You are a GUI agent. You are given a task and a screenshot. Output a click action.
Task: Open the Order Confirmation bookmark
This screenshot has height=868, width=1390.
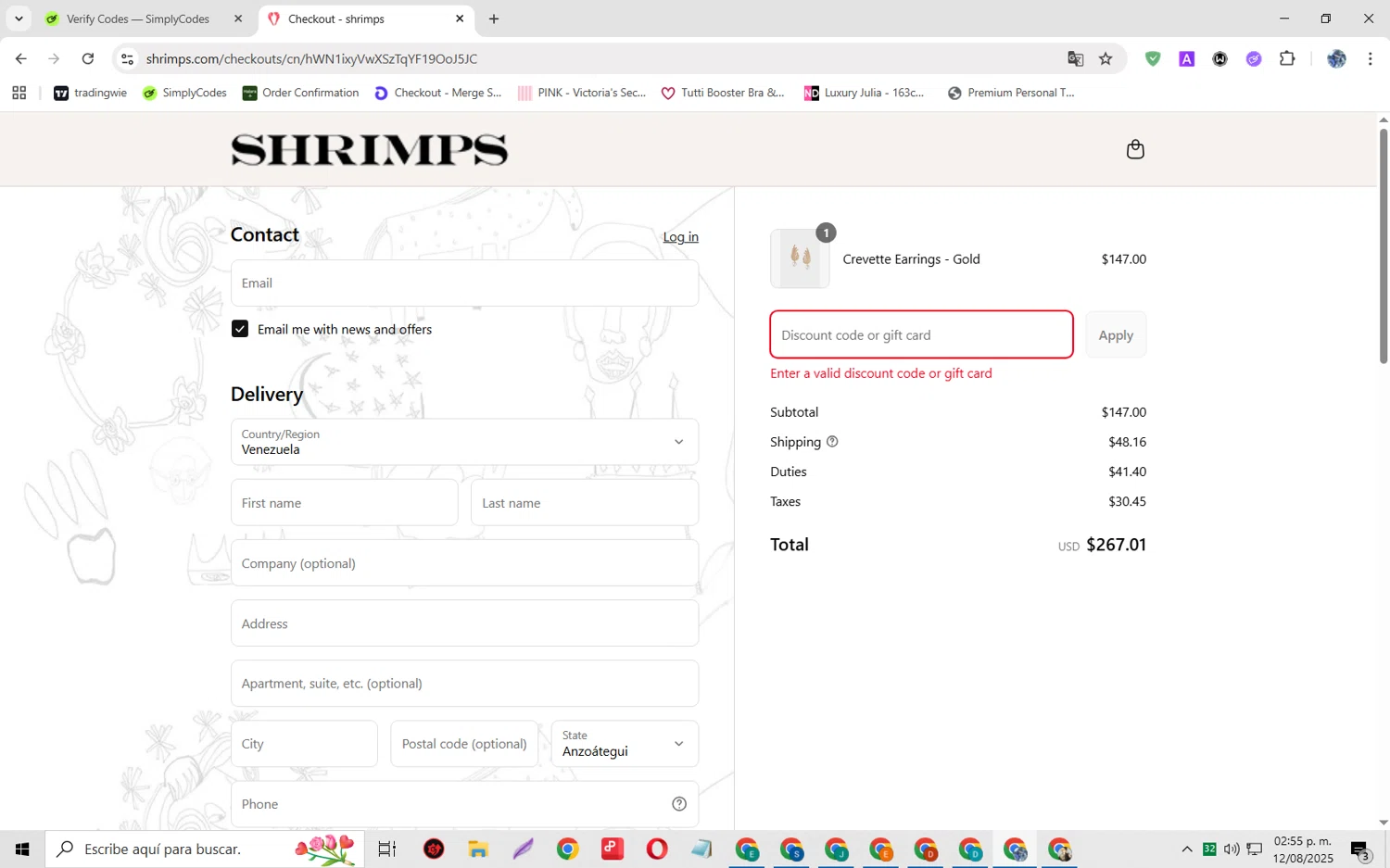(x=300, y=93)
